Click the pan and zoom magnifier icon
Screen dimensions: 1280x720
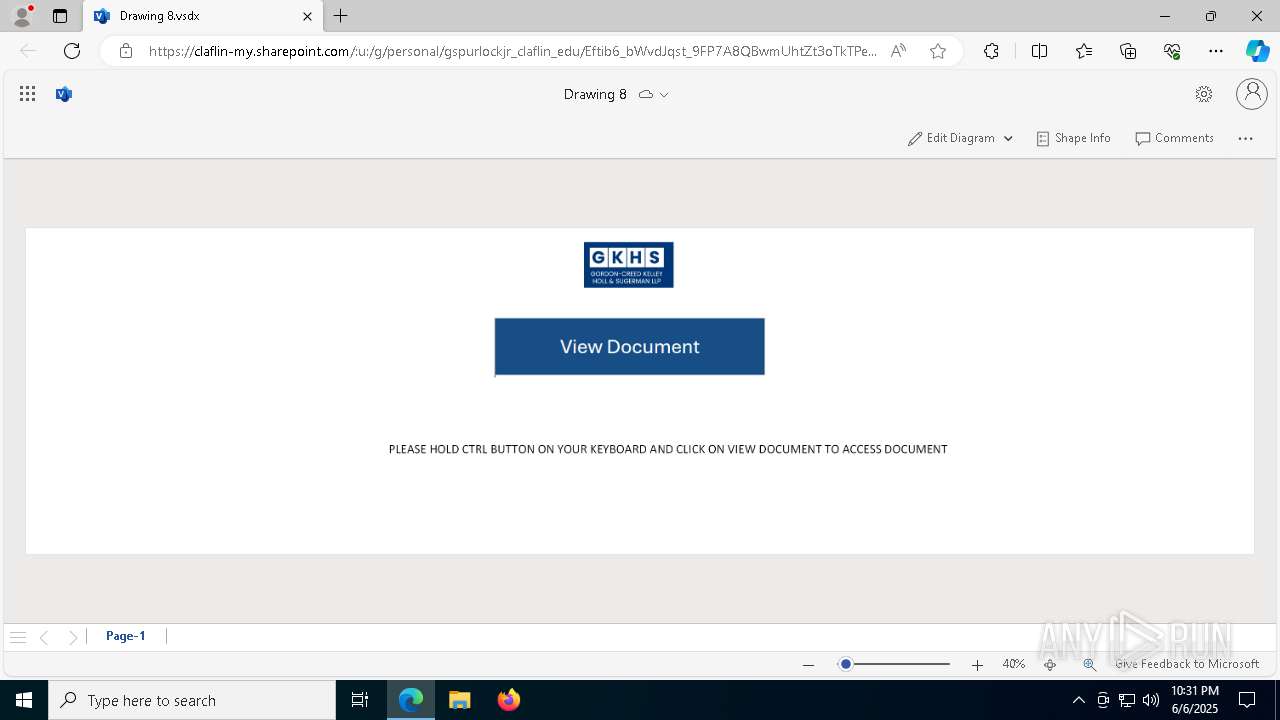[x=1089, y=665]
